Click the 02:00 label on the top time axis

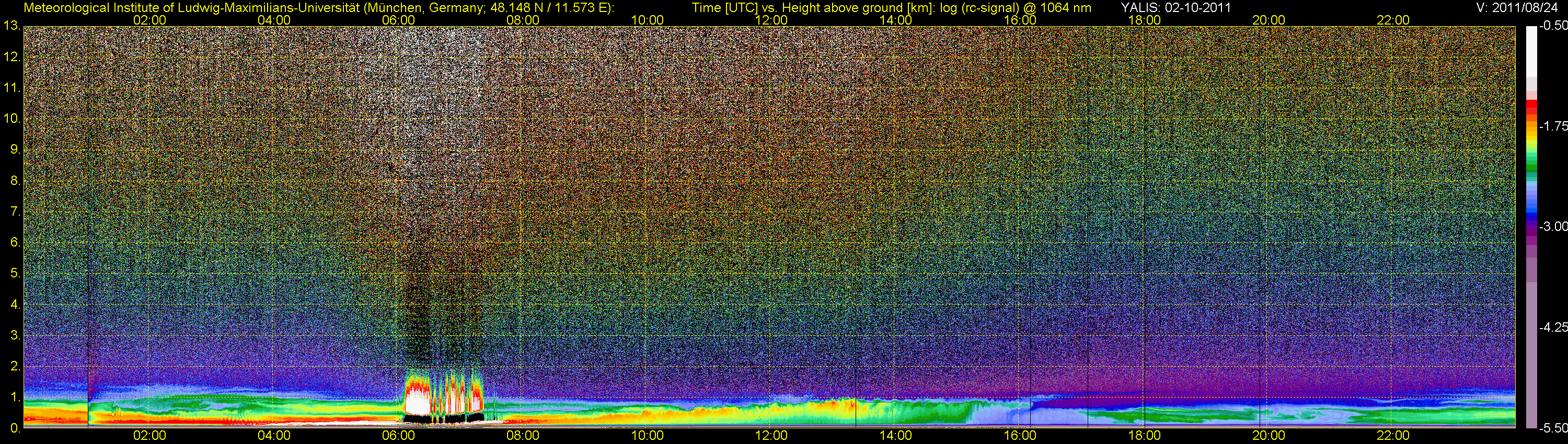(x=149, y=20)
